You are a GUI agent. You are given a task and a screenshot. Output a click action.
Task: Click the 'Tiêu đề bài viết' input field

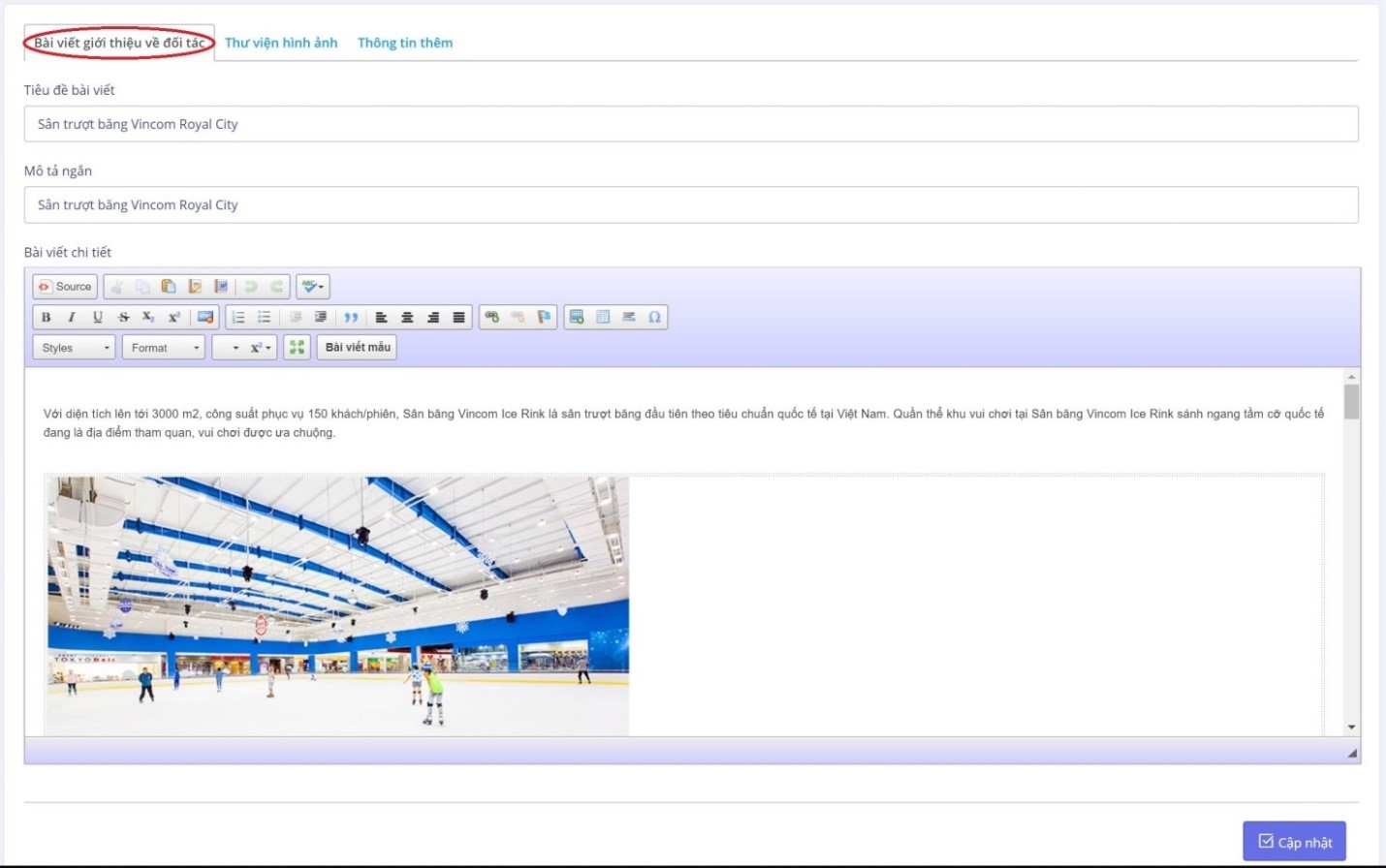pyautogui.click(x=691, y=124)
